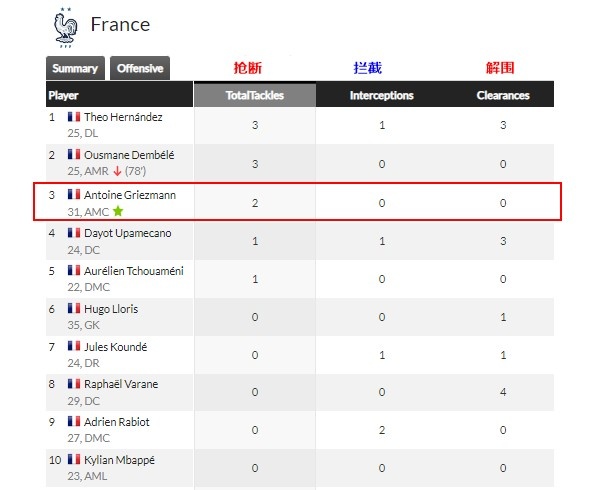Viewport: 600px width, 490px height.
Task: Open Antoine Griezmann's player link
Action: tap(130, 195)
